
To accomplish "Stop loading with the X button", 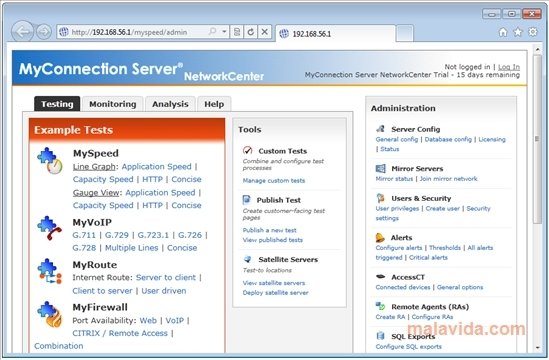I will [265, 32].
